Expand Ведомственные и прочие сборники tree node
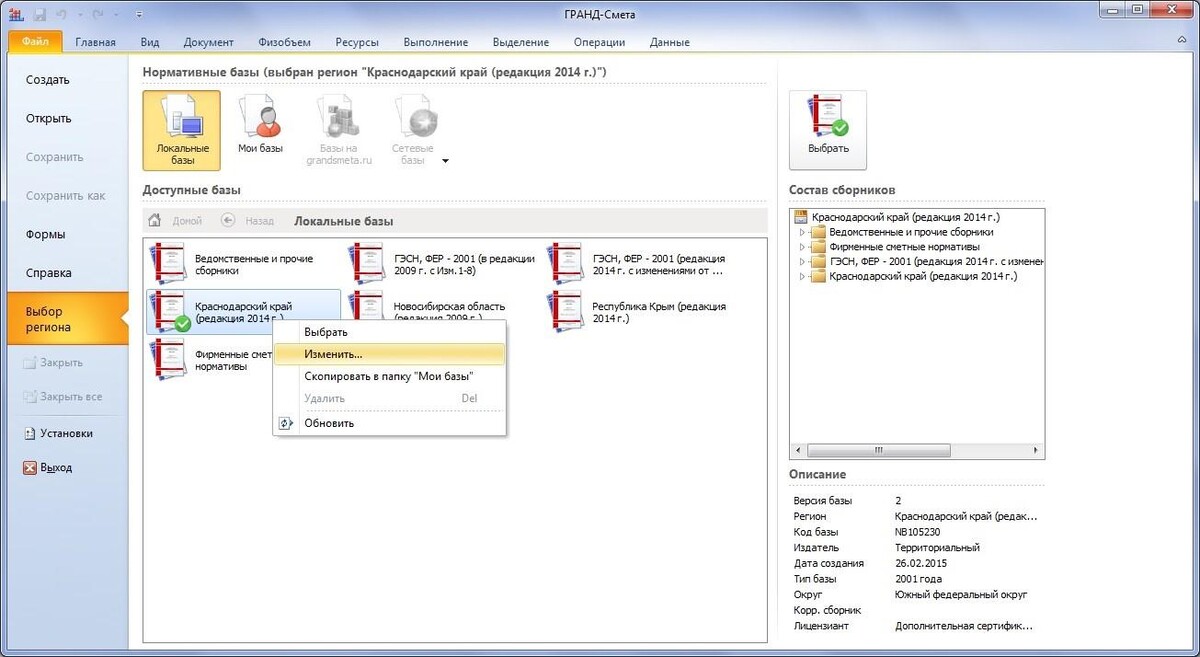The width and height of the screenshot is (1200, 657). coord(802,232)
